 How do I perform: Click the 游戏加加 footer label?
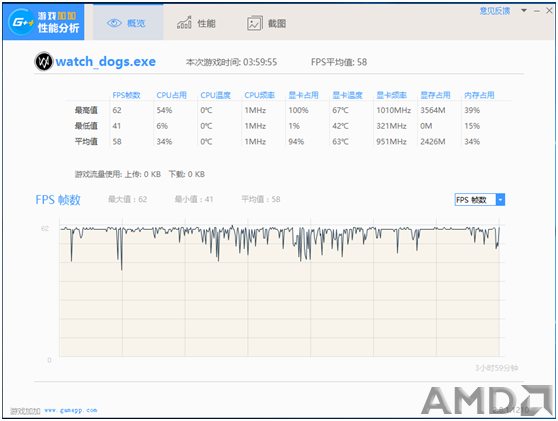(x=25, y=411)
